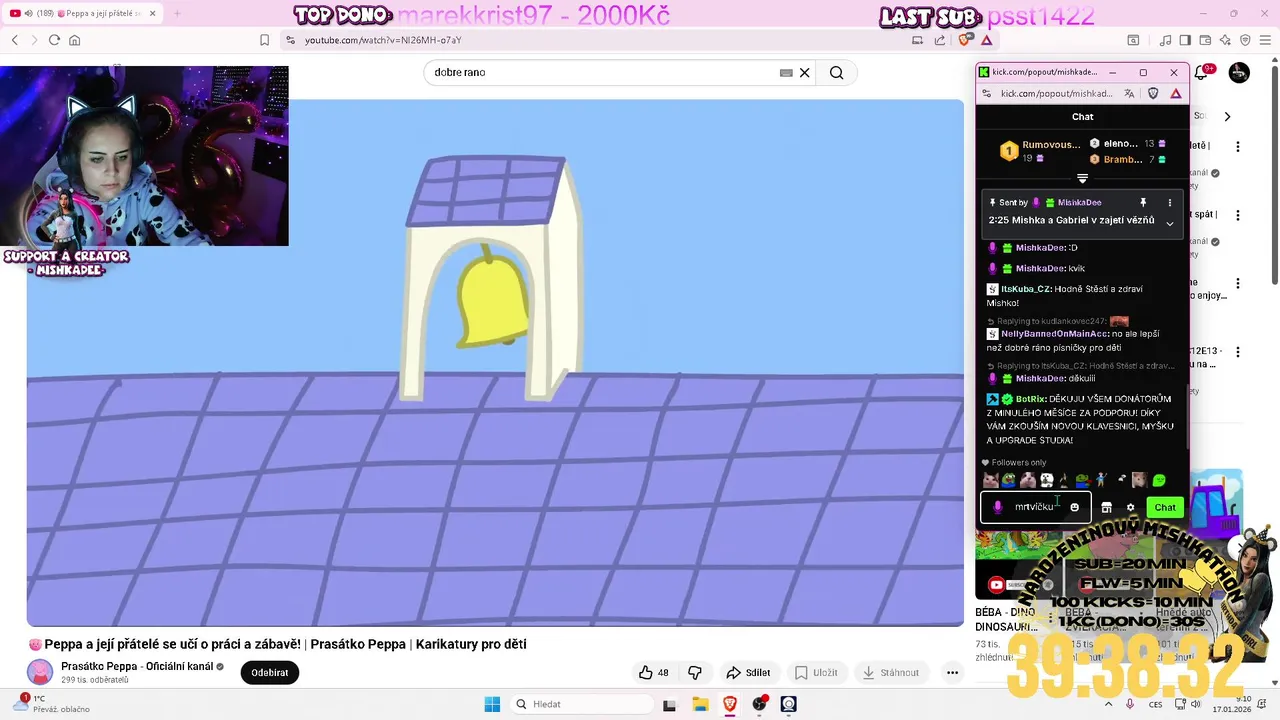Open the on-screen keyboard in search box
The height and width of the screenshot is (720, 1280).
[786, 72]
